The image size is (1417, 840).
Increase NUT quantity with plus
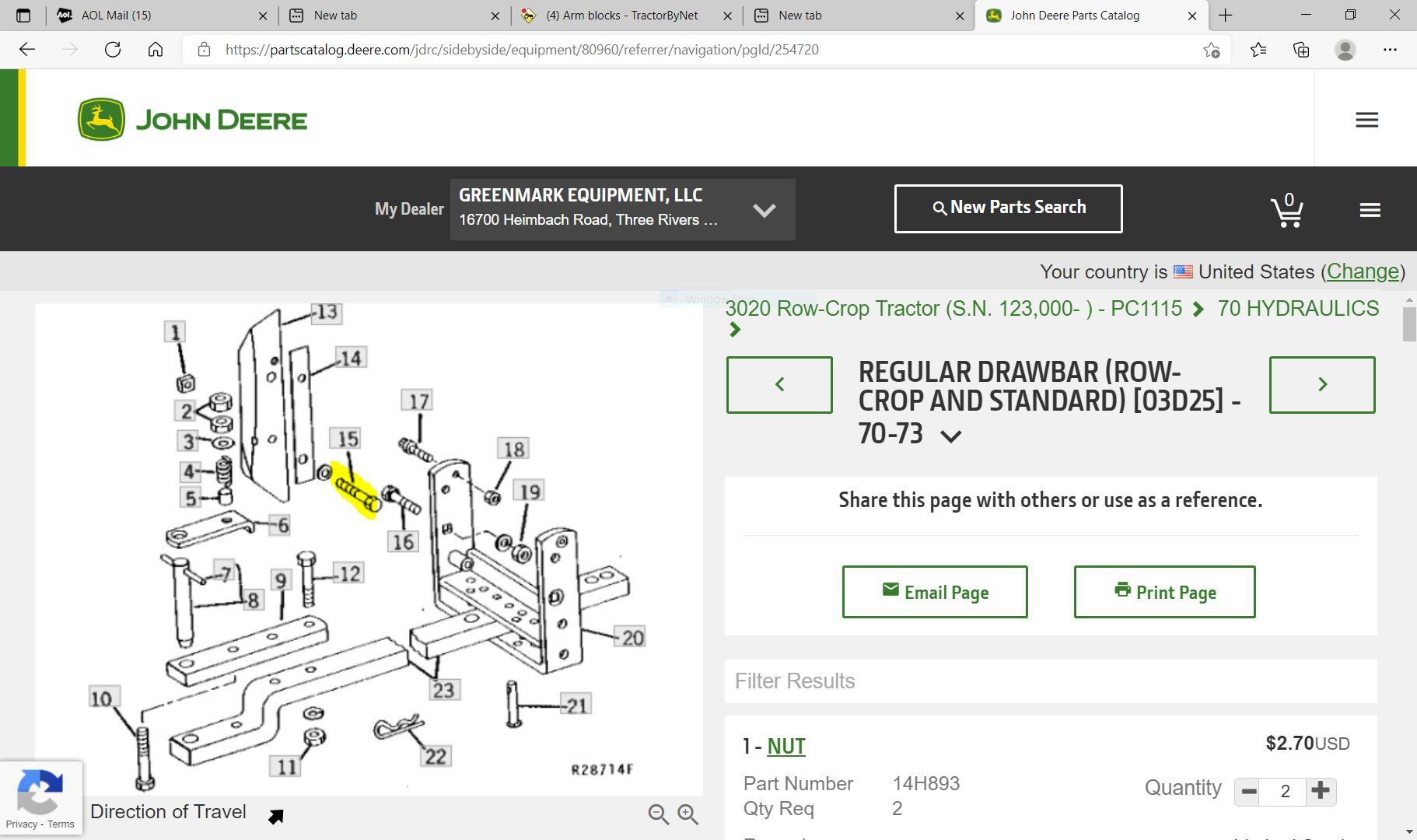point(1320,791)
